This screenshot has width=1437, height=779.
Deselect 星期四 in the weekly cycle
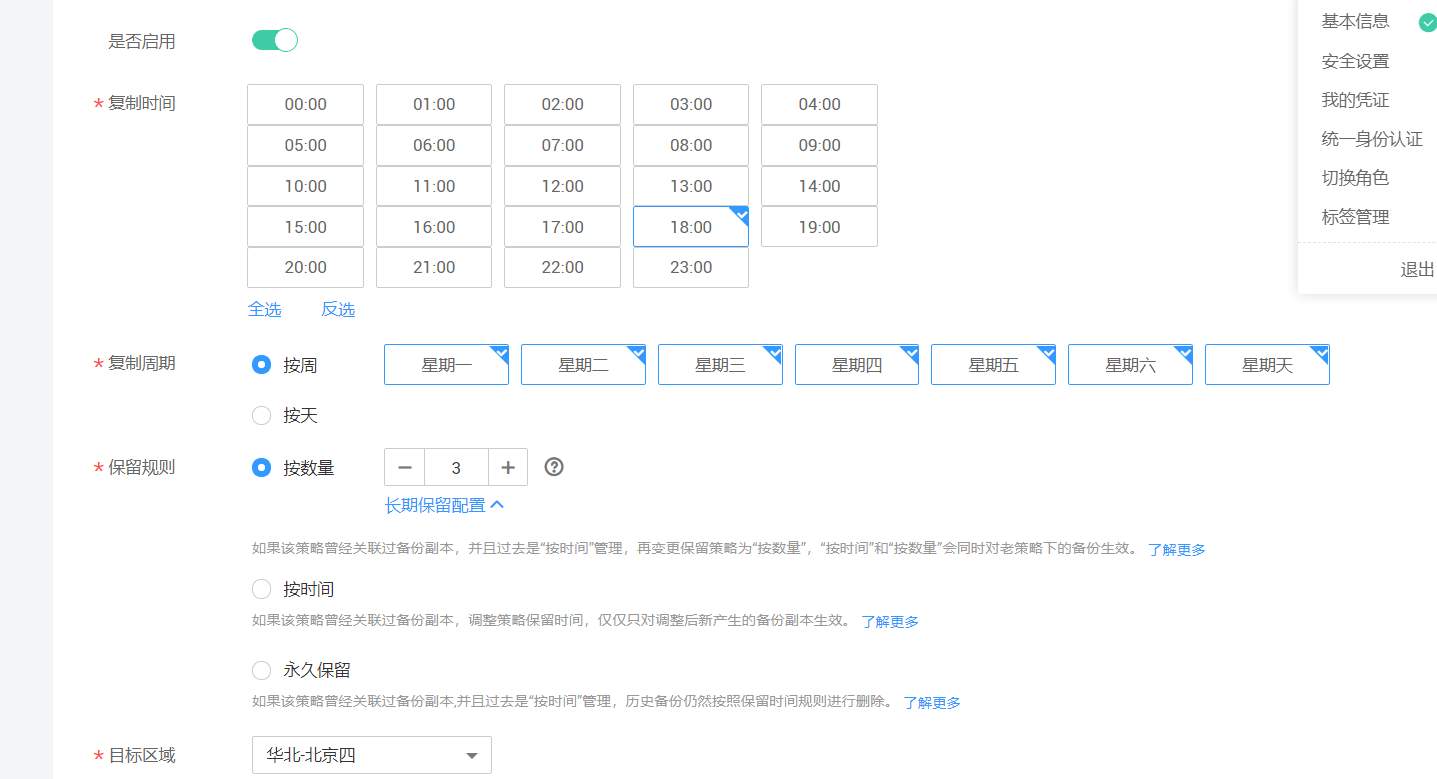(x=857, y=365)
